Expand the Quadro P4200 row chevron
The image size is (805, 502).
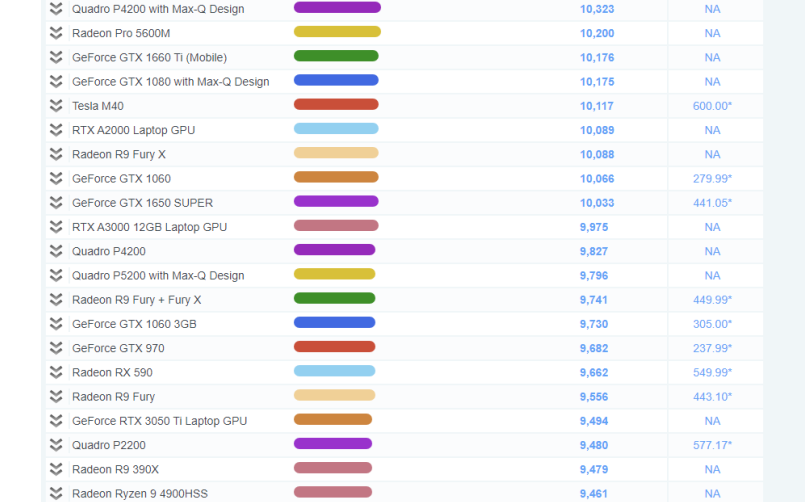pyautogui.click(x=56, y=251)
